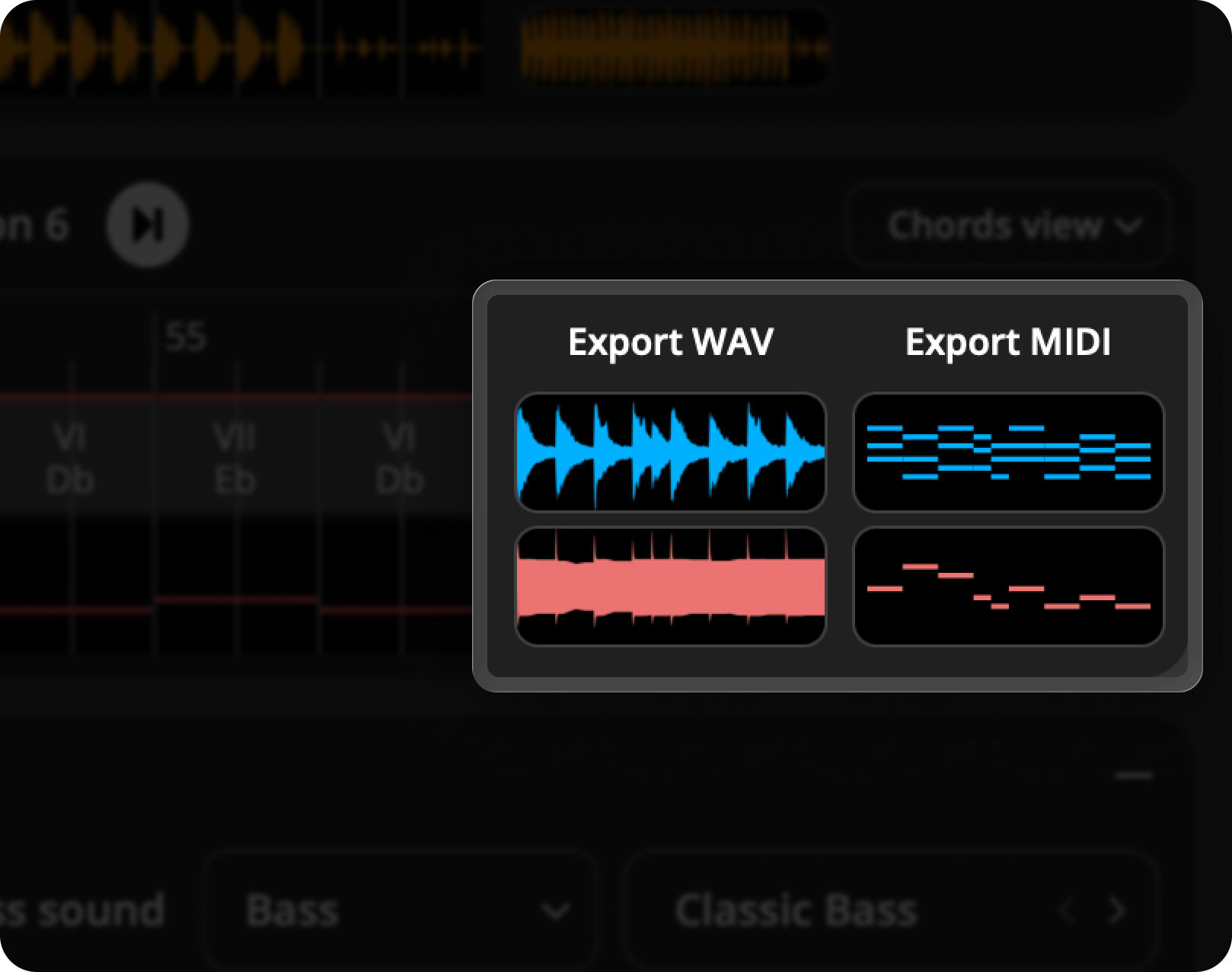The width and height of the screenshot is (1232, 972).
Task: Select the VII Eb chord cell
Action: coord(235,459)
